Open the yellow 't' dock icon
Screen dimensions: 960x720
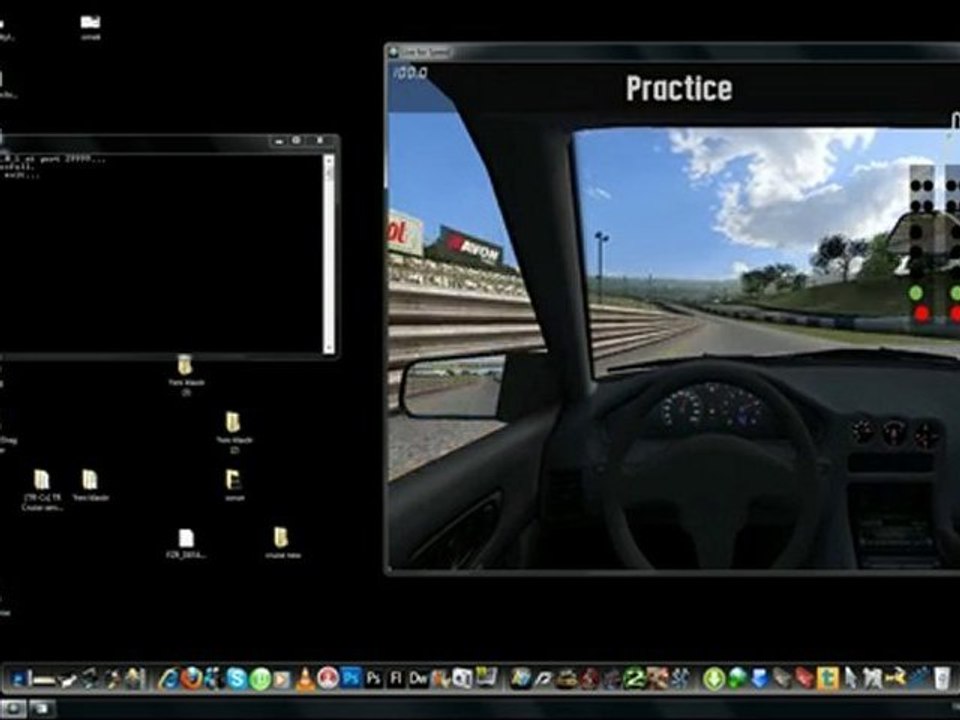point(827,678)
